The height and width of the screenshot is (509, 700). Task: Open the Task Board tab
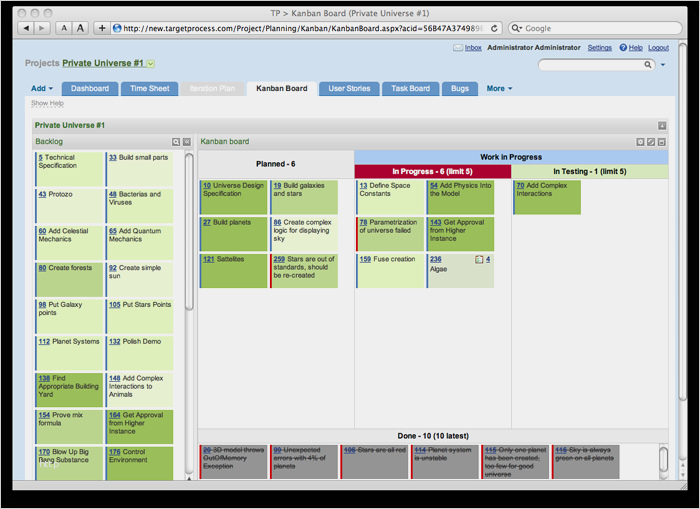pyautogui.click(x=410, y=89)
